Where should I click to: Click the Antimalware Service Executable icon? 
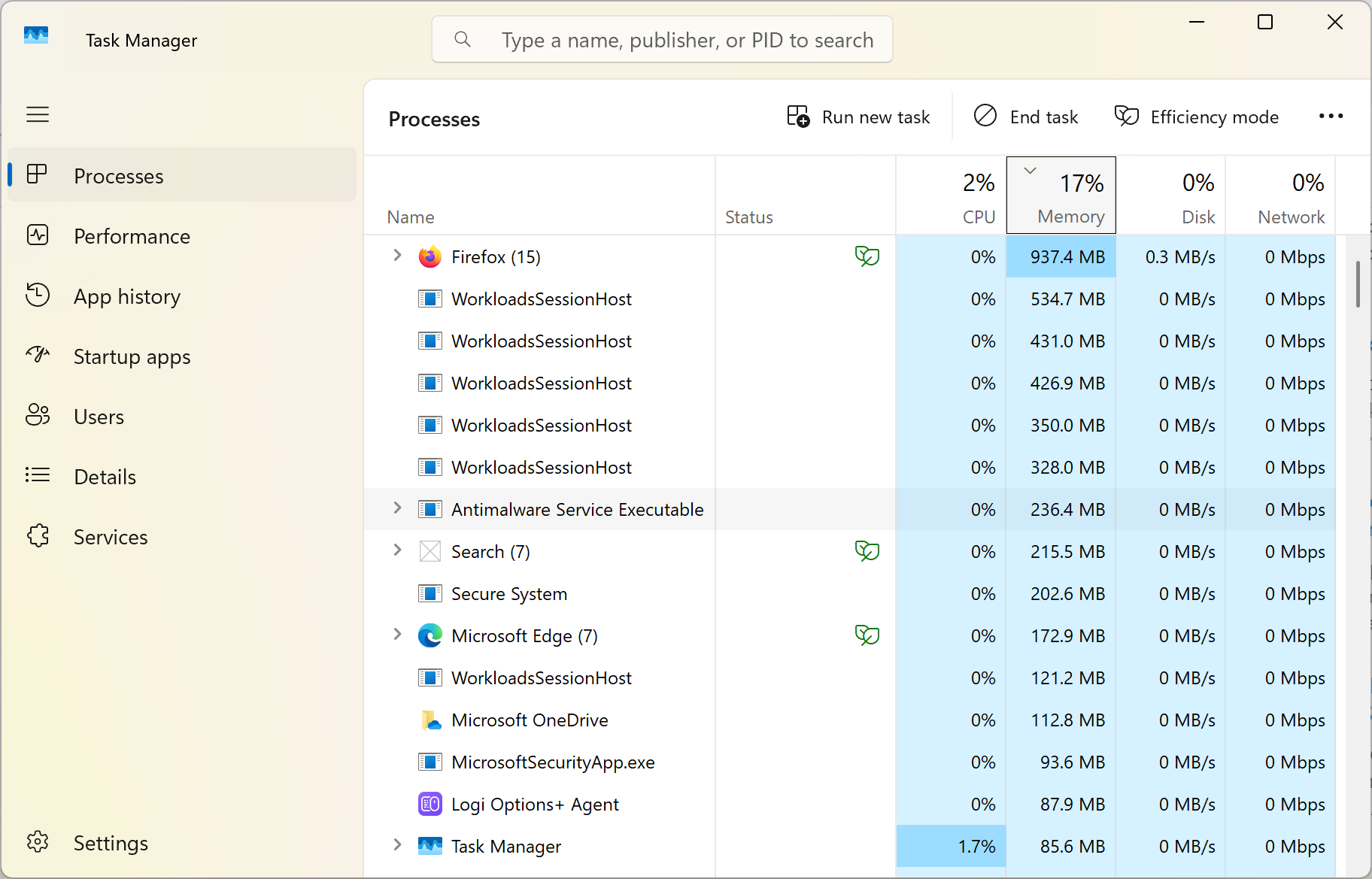[x=430, y=510]
